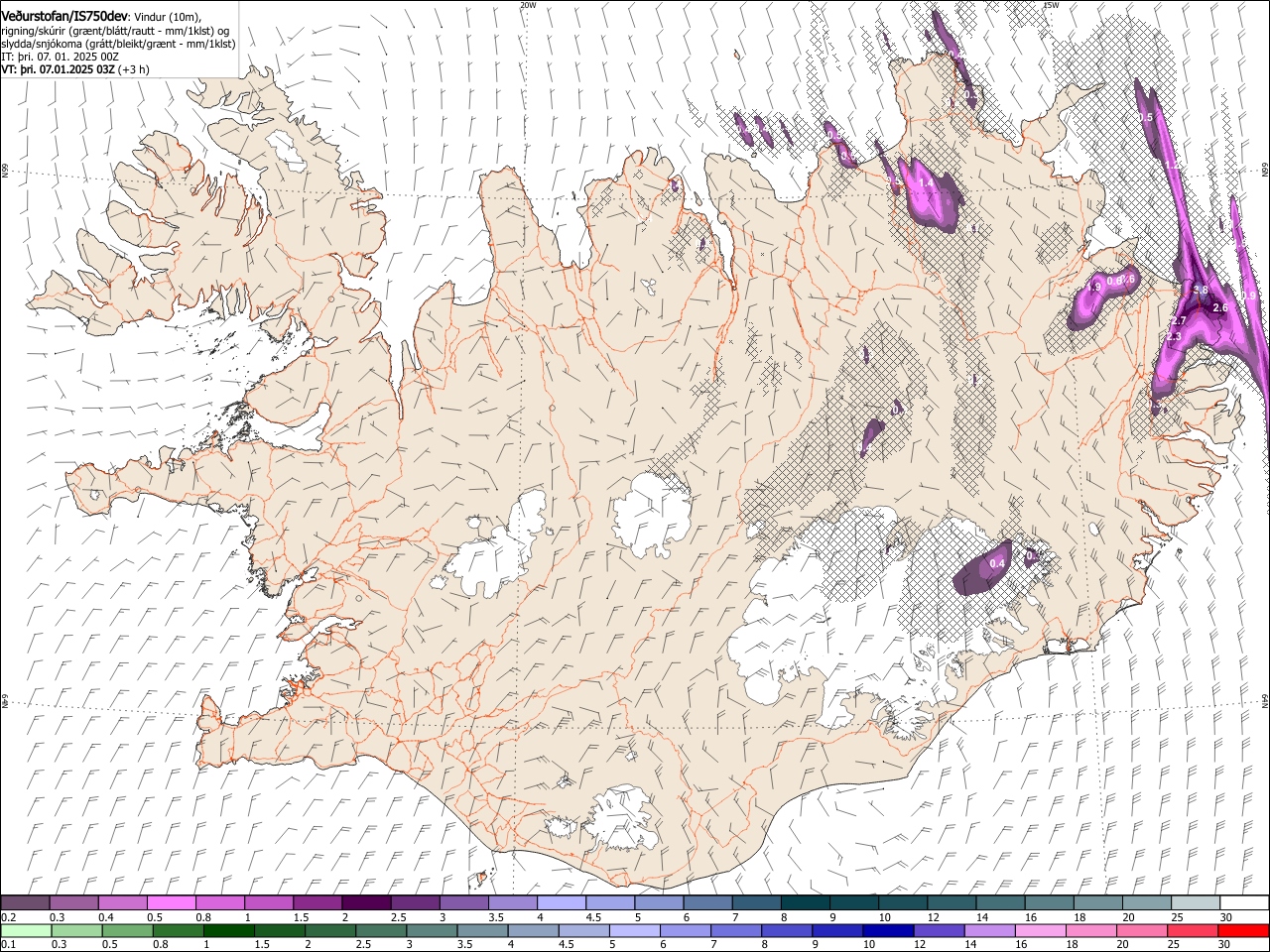Click the white swatch at snow scale 30
1270x952 pixels.
click(x=1244, y=903)
